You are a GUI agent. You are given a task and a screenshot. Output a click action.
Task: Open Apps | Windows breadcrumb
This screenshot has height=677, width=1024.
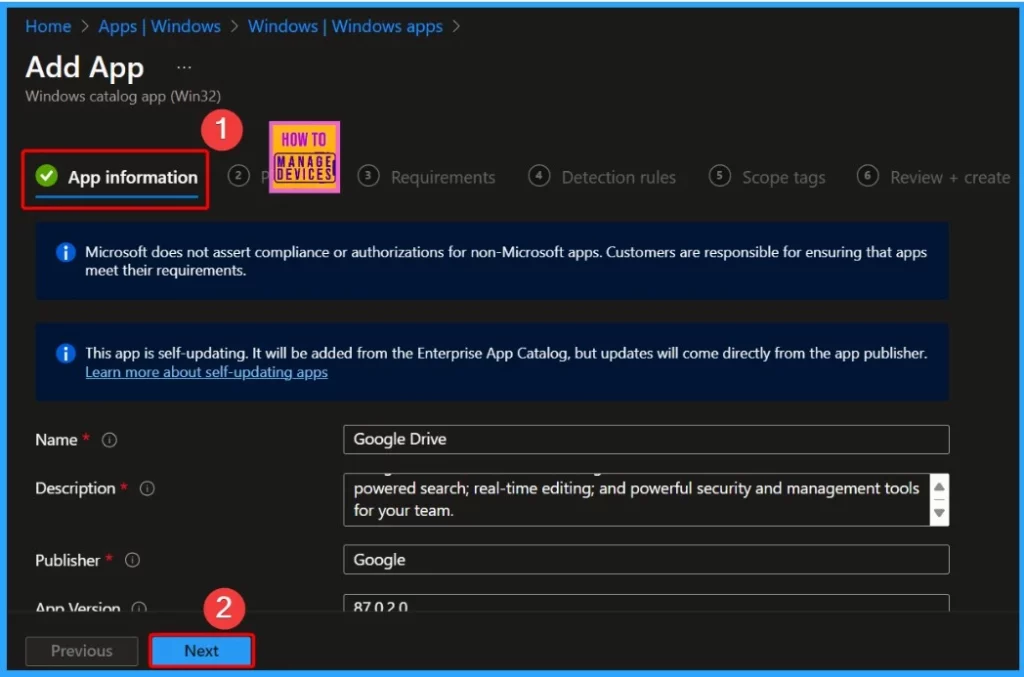(x=159, y=26)
